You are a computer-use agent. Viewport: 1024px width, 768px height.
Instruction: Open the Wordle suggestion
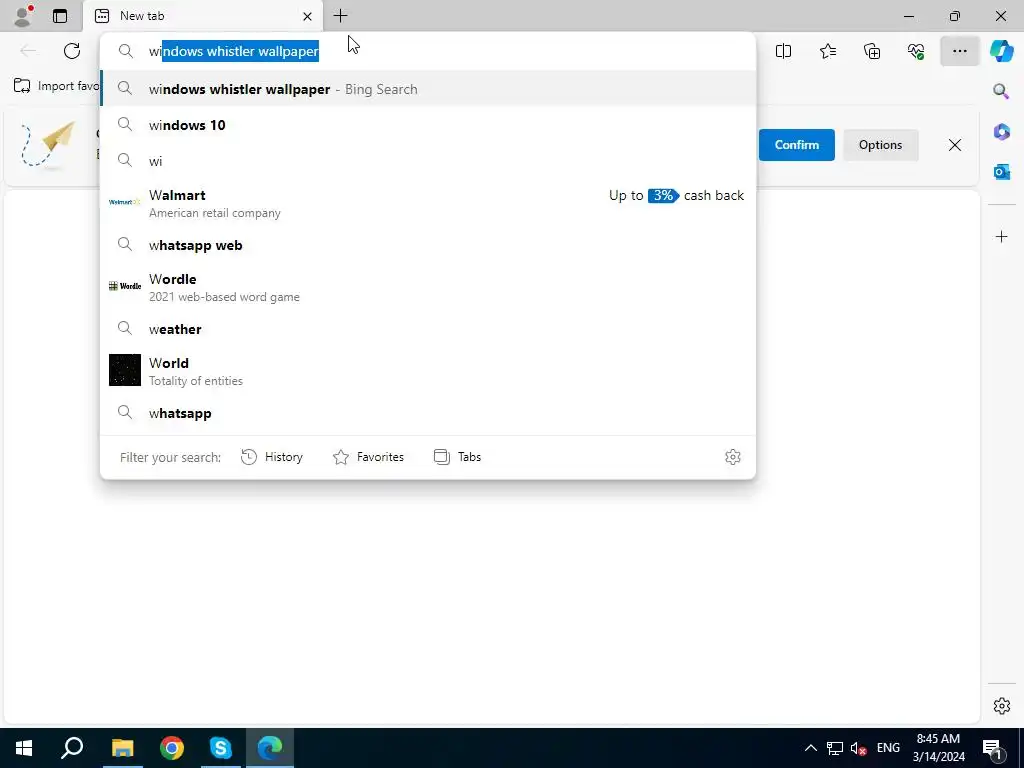click(428, 287)
